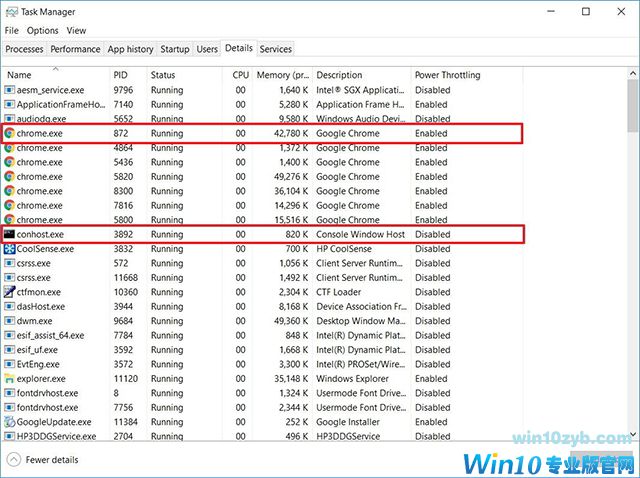Switch to the Performance tab
640x478 pixels.
point(75,49)
